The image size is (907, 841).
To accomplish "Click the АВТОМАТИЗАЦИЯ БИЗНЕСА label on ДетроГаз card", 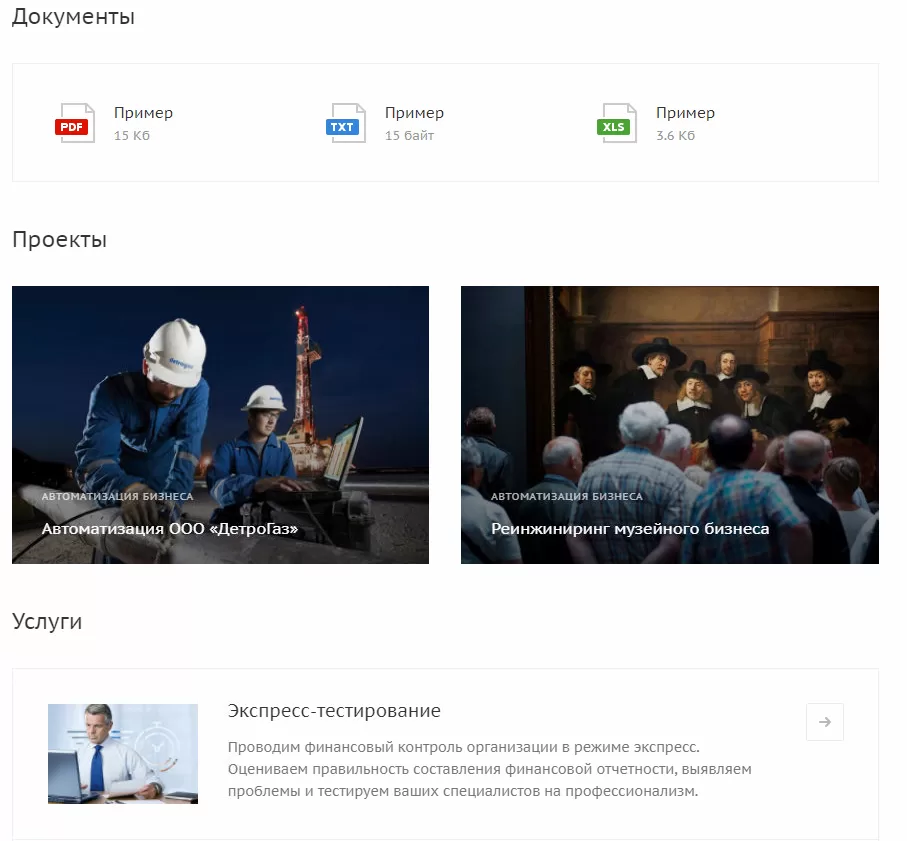I will click(x=117, y=496).
